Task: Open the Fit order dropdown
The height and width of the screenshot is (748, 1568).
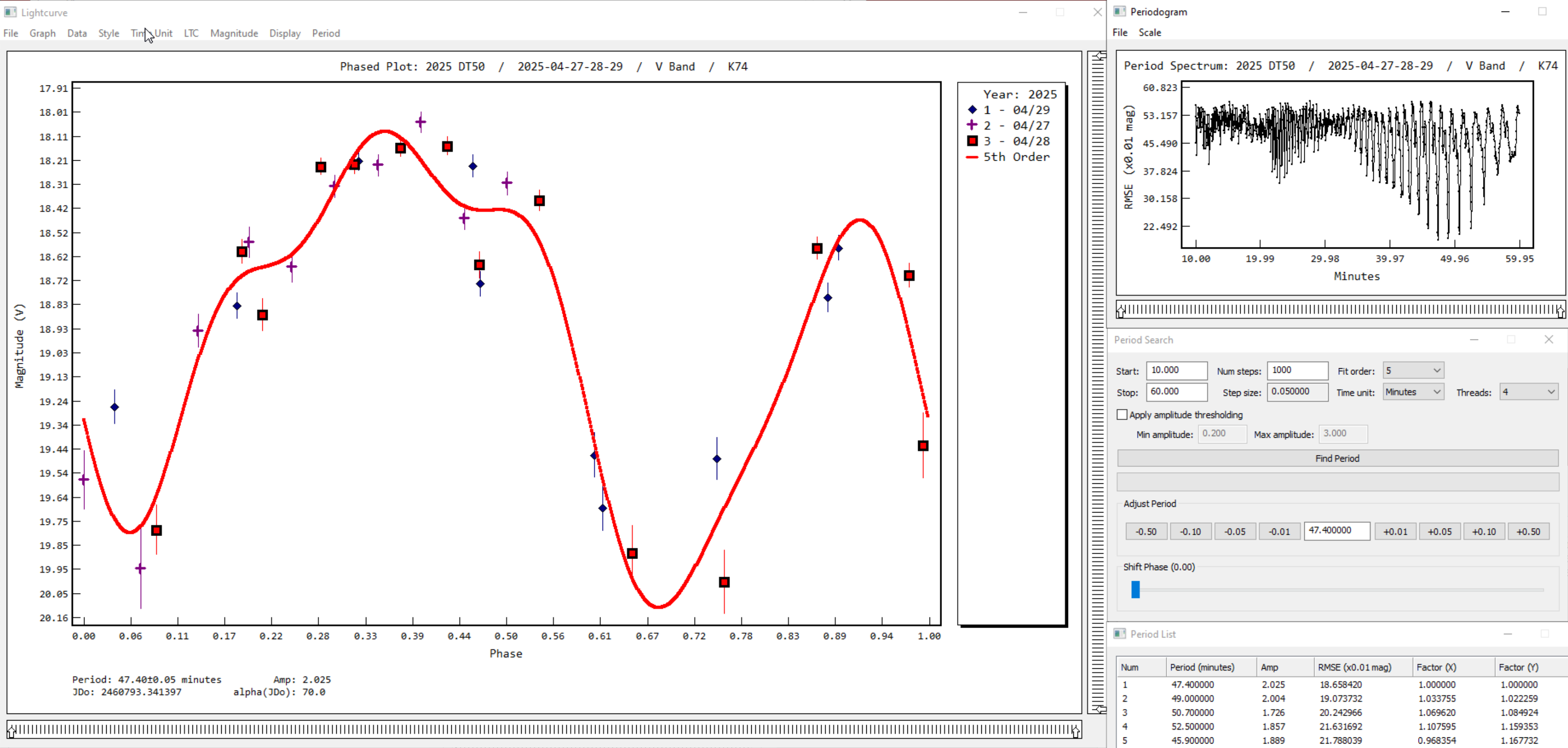Action: 1414,370
